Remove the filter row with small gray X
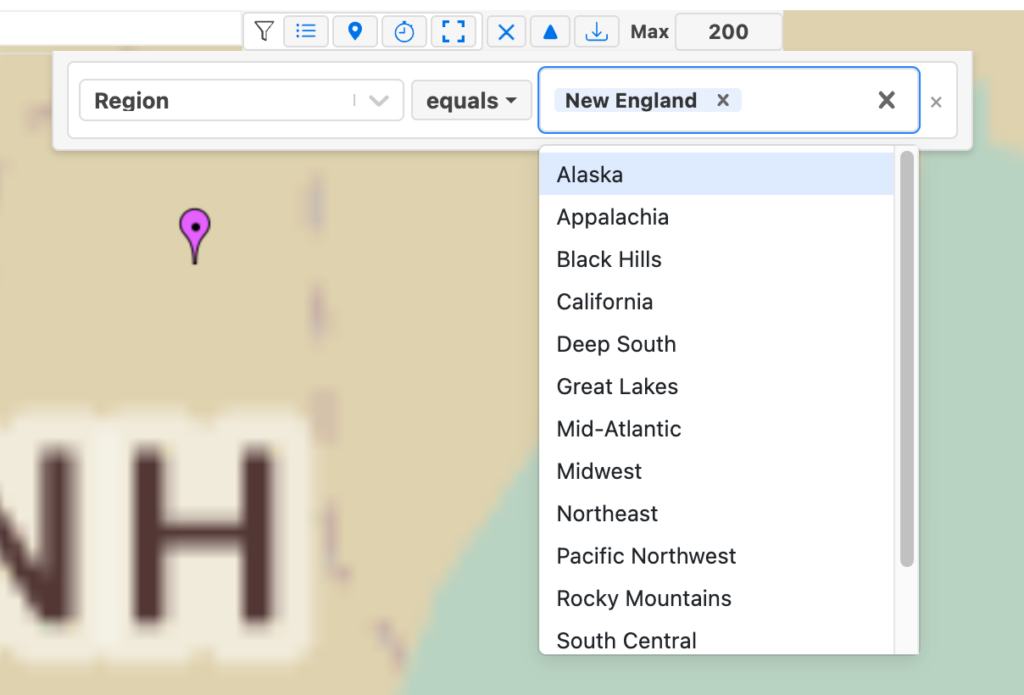 pyautogui.click(x=936, y=102)
